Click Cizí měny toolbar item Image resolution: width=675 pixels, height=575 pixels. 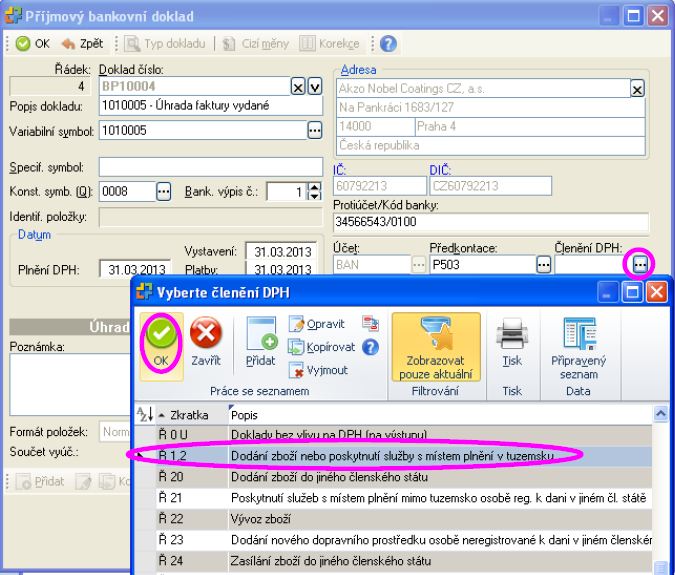click(x=255, y=43)
